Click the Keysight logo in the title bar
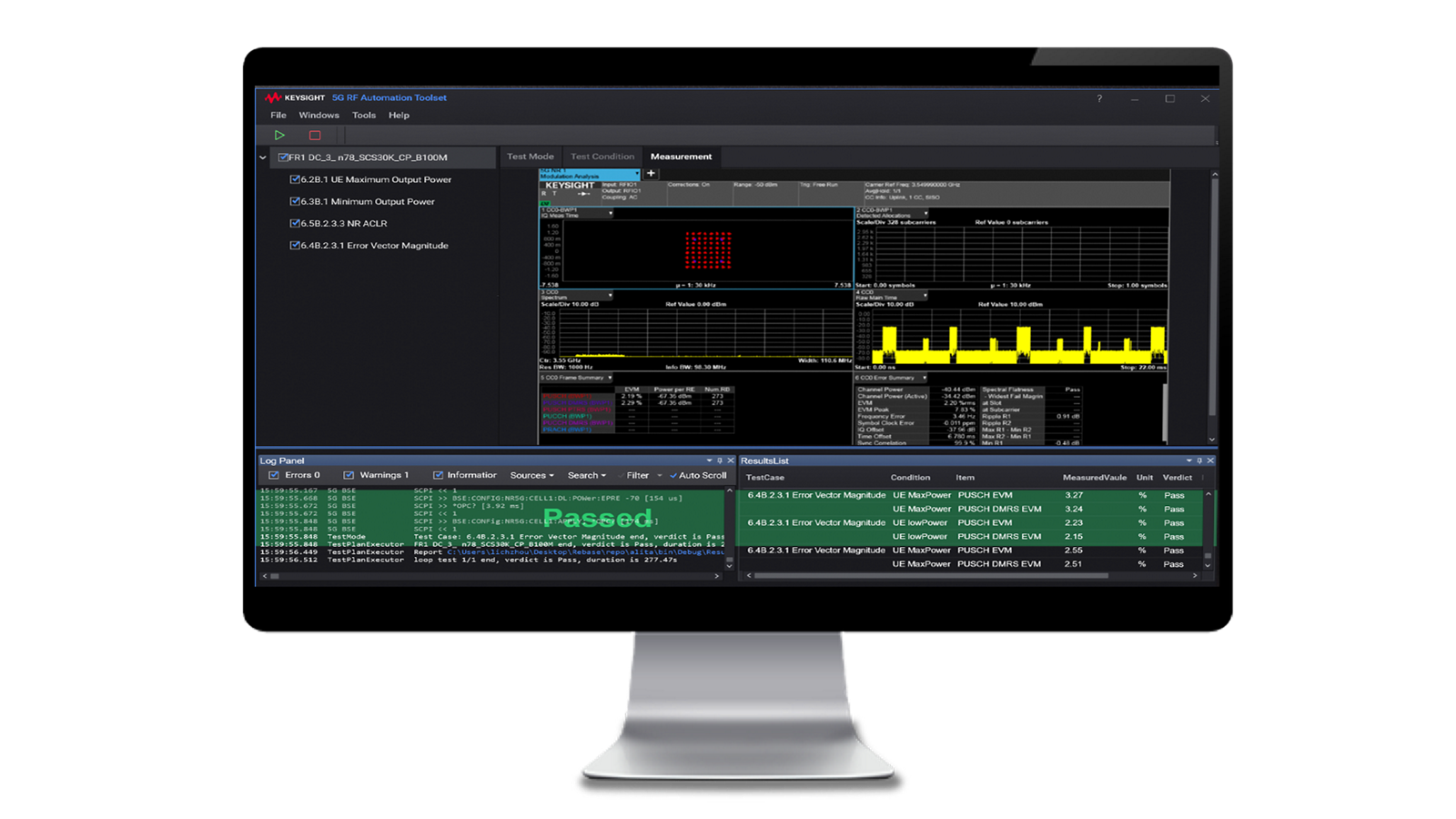Viewport: 1456px width, 819px height. [295, 97]
